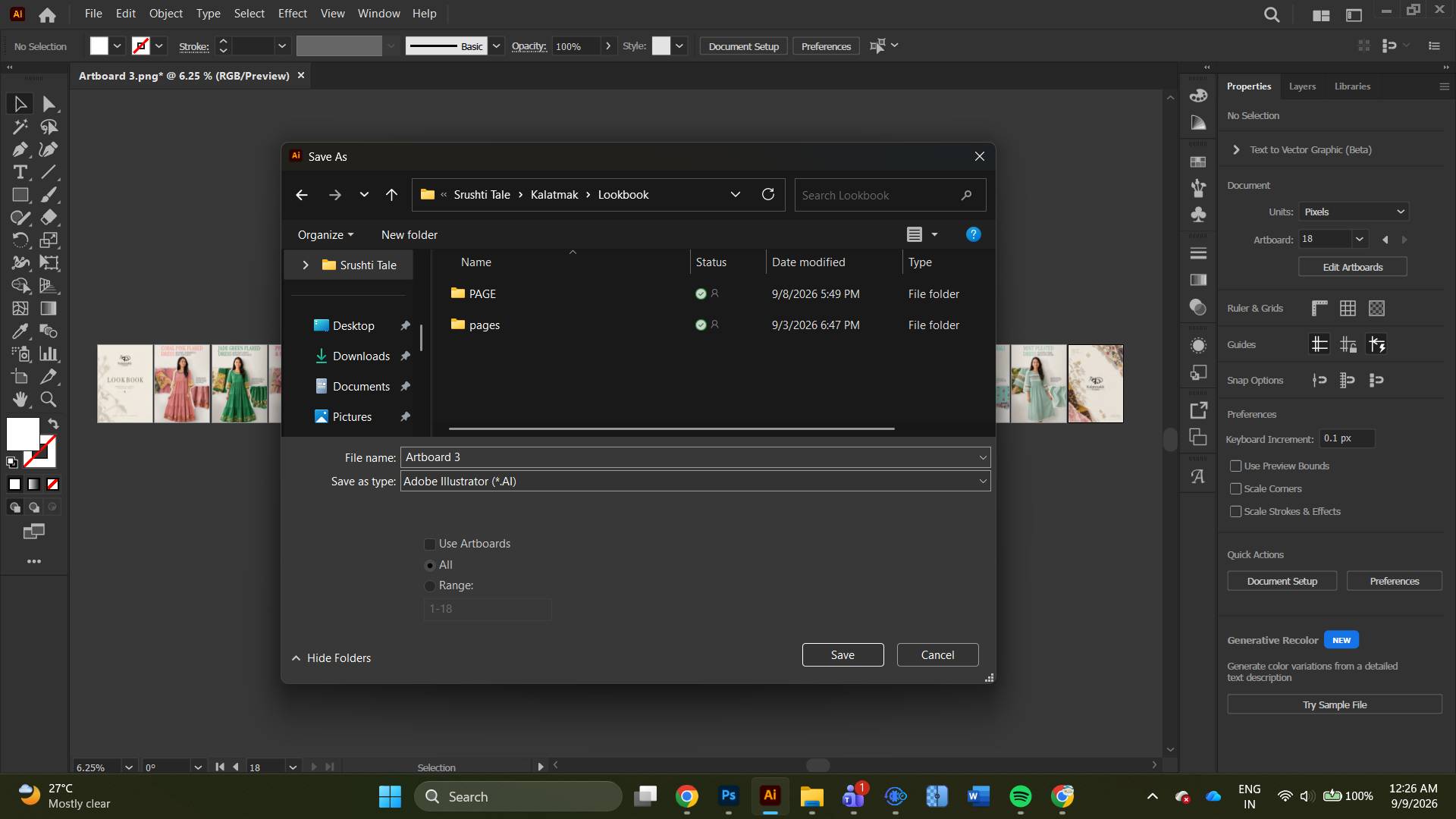
Task: Select the Zoom tool
Action: (x=49, y=399)
